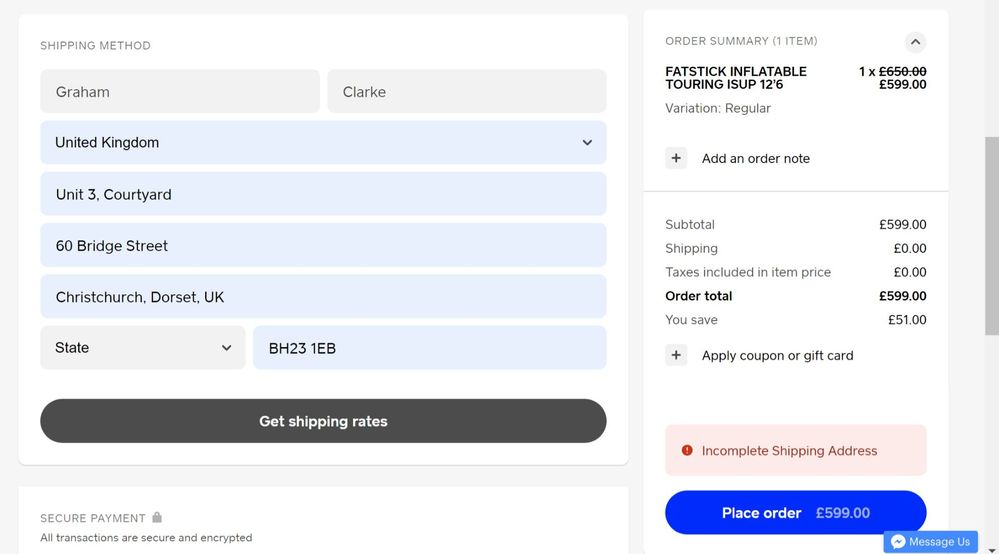The width and height of the screenshot is (999, 554).
Task: Click the secure payment padlock icon
Action: click(157, 518)
